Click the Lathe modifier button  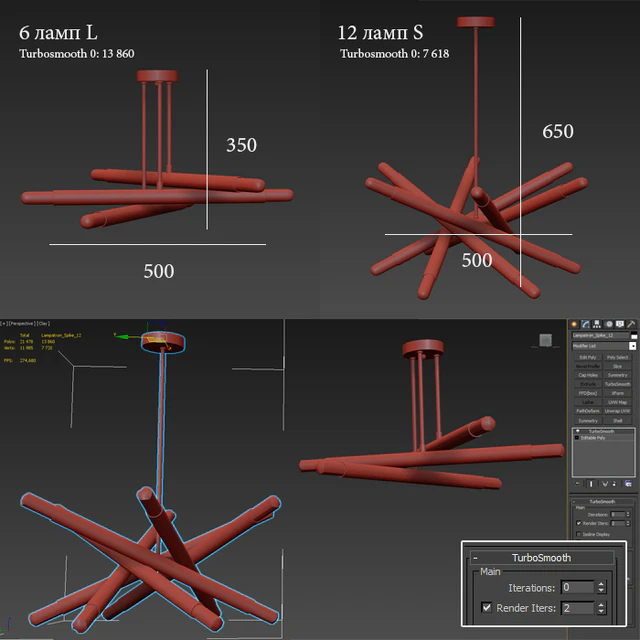(588, 402)
